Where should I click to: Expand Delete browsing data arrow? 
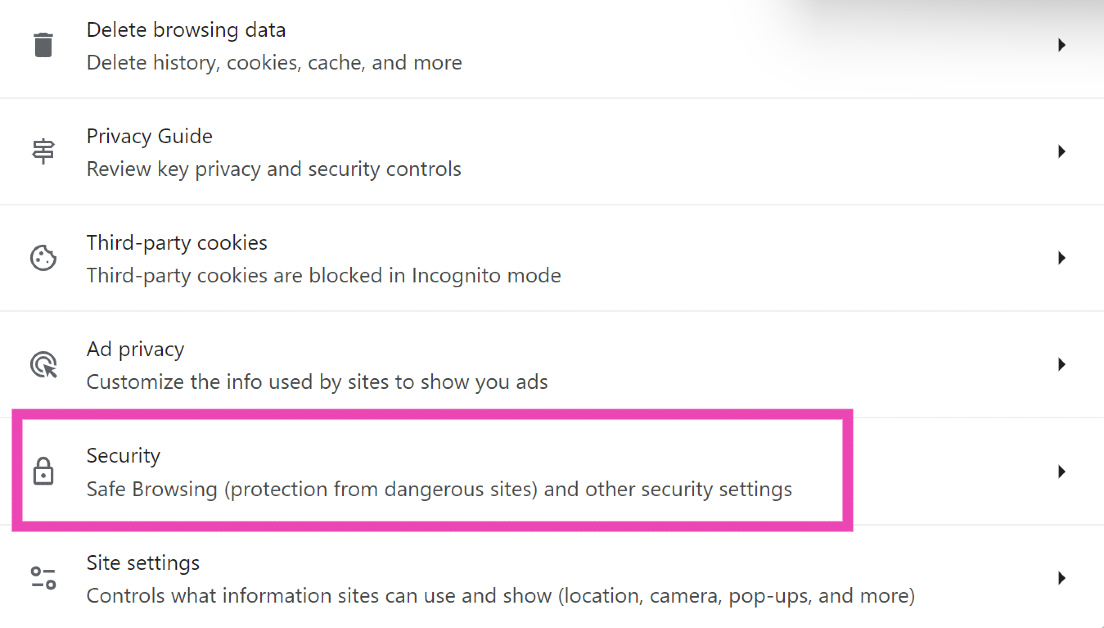[x=1061, y=45]
